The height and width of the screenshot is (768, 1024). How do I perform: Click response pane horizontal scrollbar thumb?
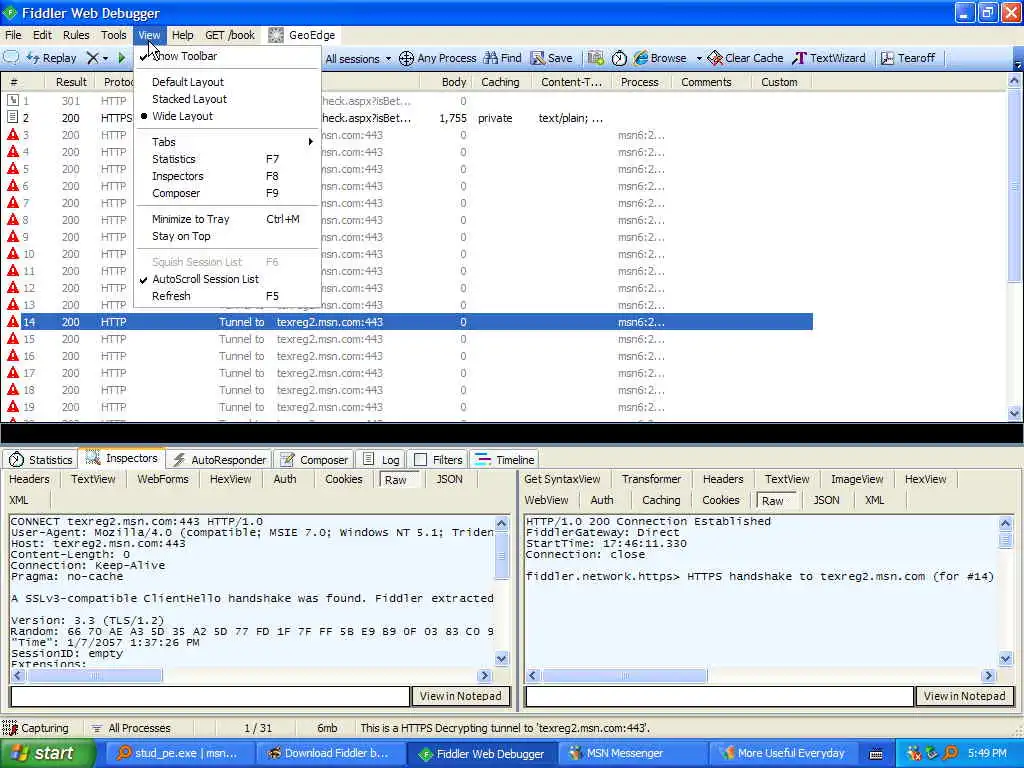624,676
